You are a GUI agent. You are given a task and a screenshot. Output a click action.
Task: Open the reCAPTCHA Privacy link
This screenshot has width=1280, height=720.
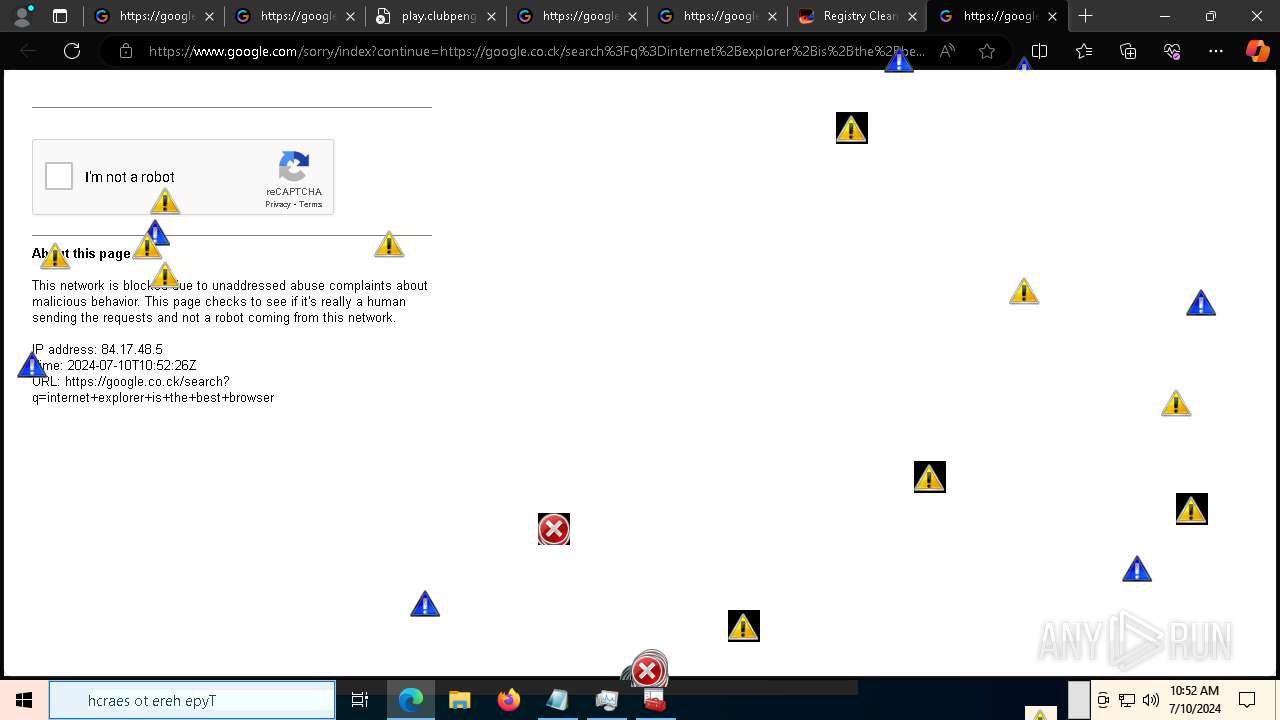click(x=277, y=204)
